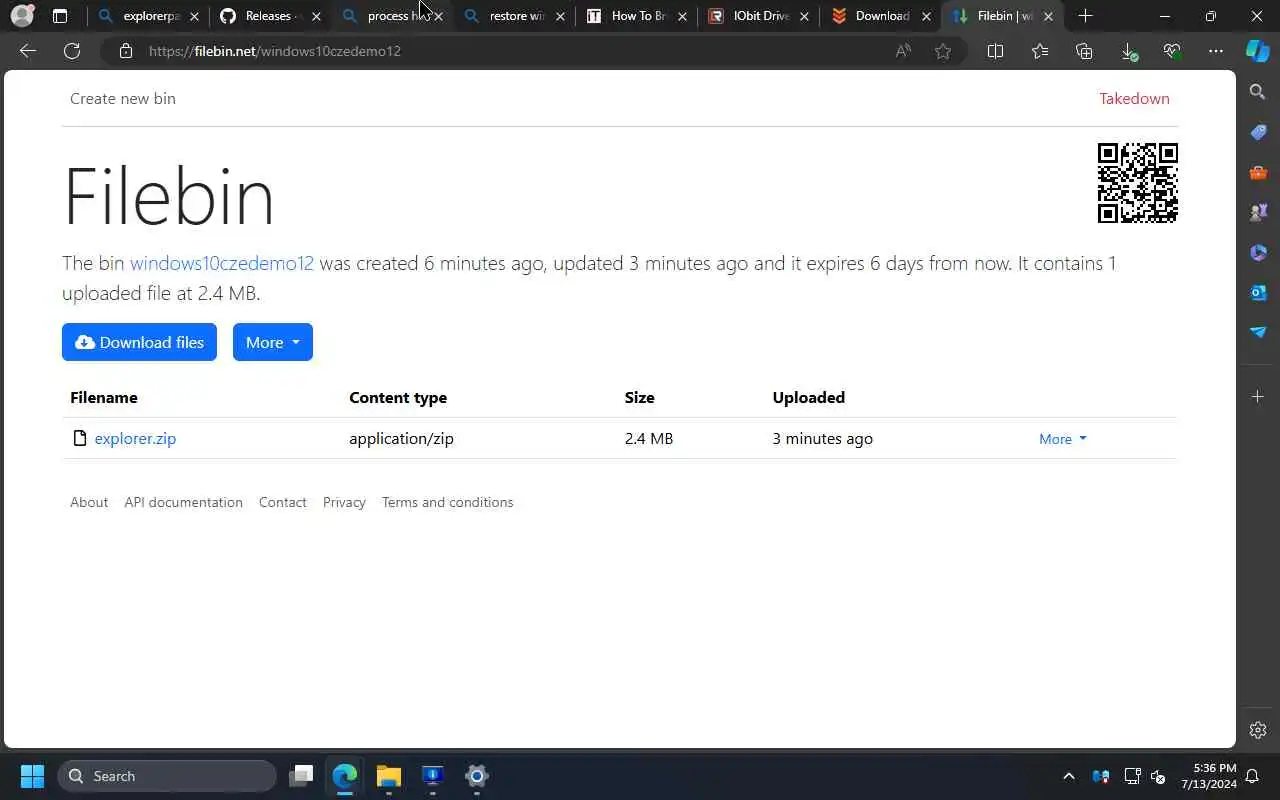Show hidden system tray icons chevron
Screen dimensions: 1280x800
(1068, 776)
